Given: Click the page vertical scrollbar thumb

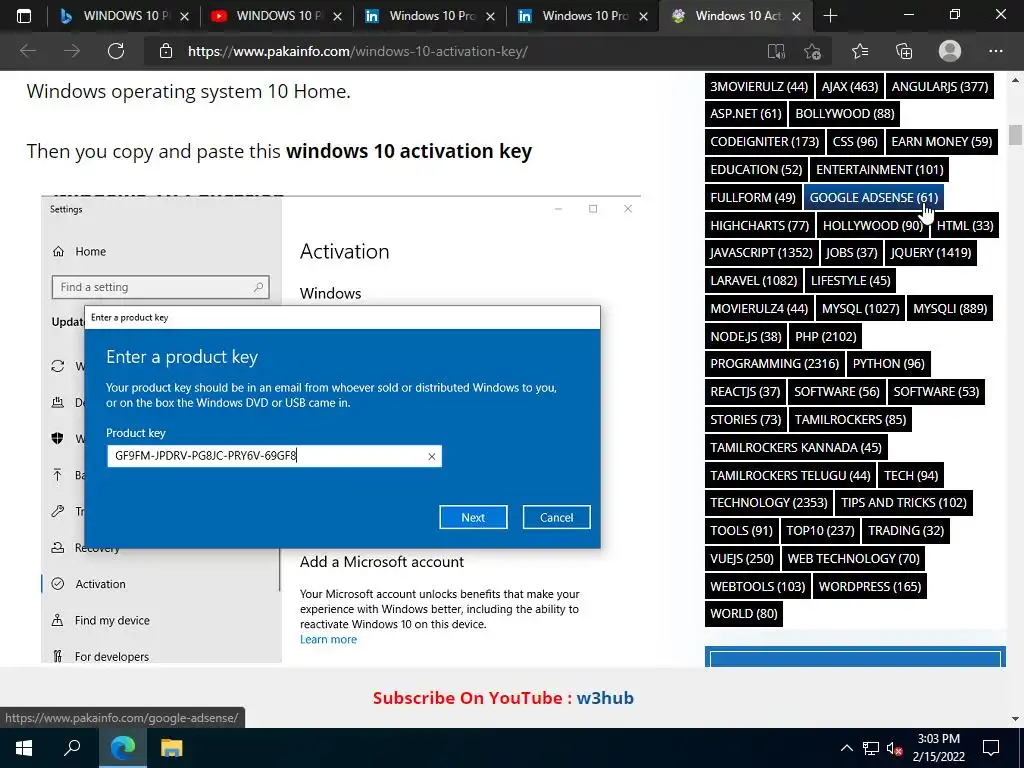Looking at the screenshot, I should click(x=1015, y=135).
